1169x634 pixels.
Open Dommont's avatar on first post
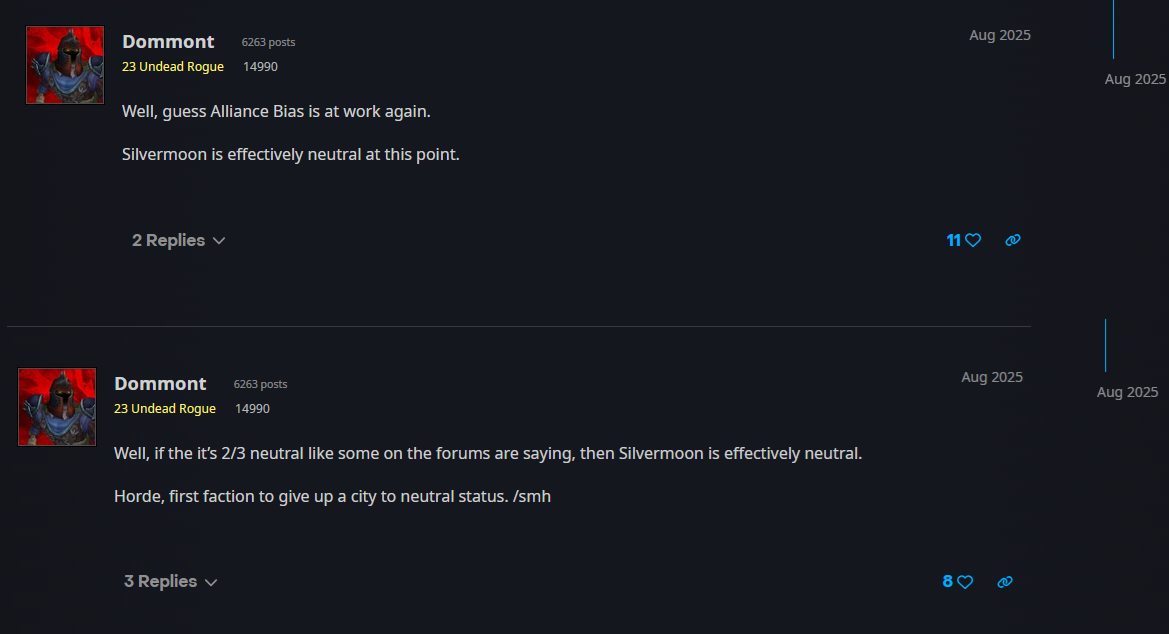pyautogui.click(x=65, y=65)
